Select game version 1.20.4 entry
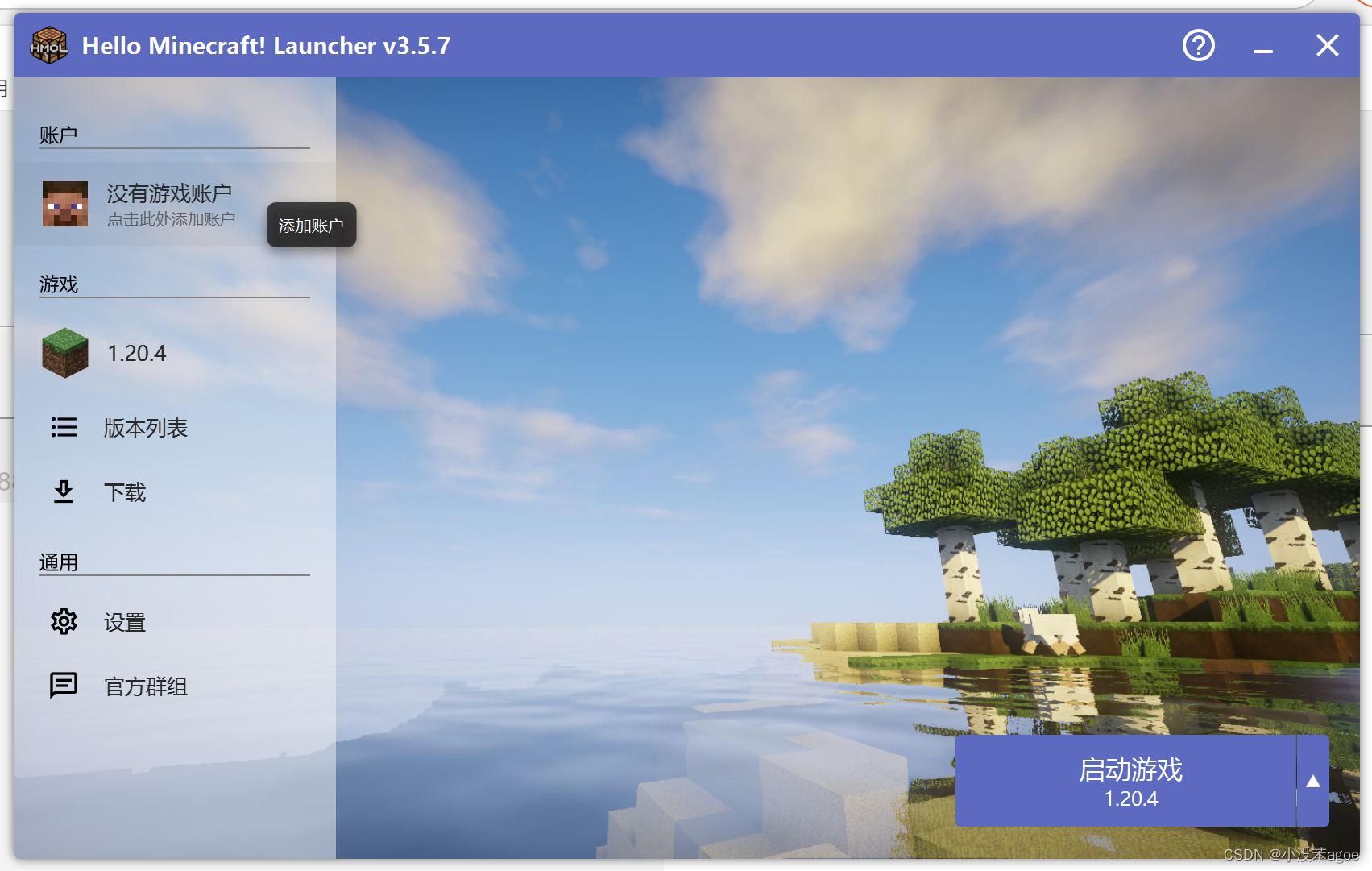1372x871 pixels. (x=175, y=353)
